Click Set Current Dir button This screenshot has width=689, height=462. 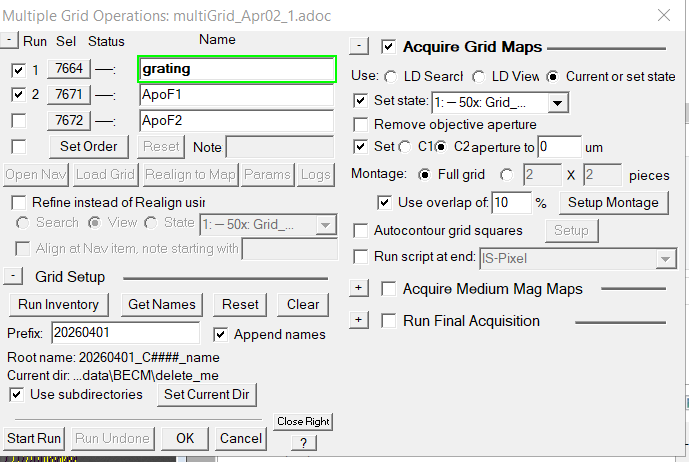[x=207, y=395]
